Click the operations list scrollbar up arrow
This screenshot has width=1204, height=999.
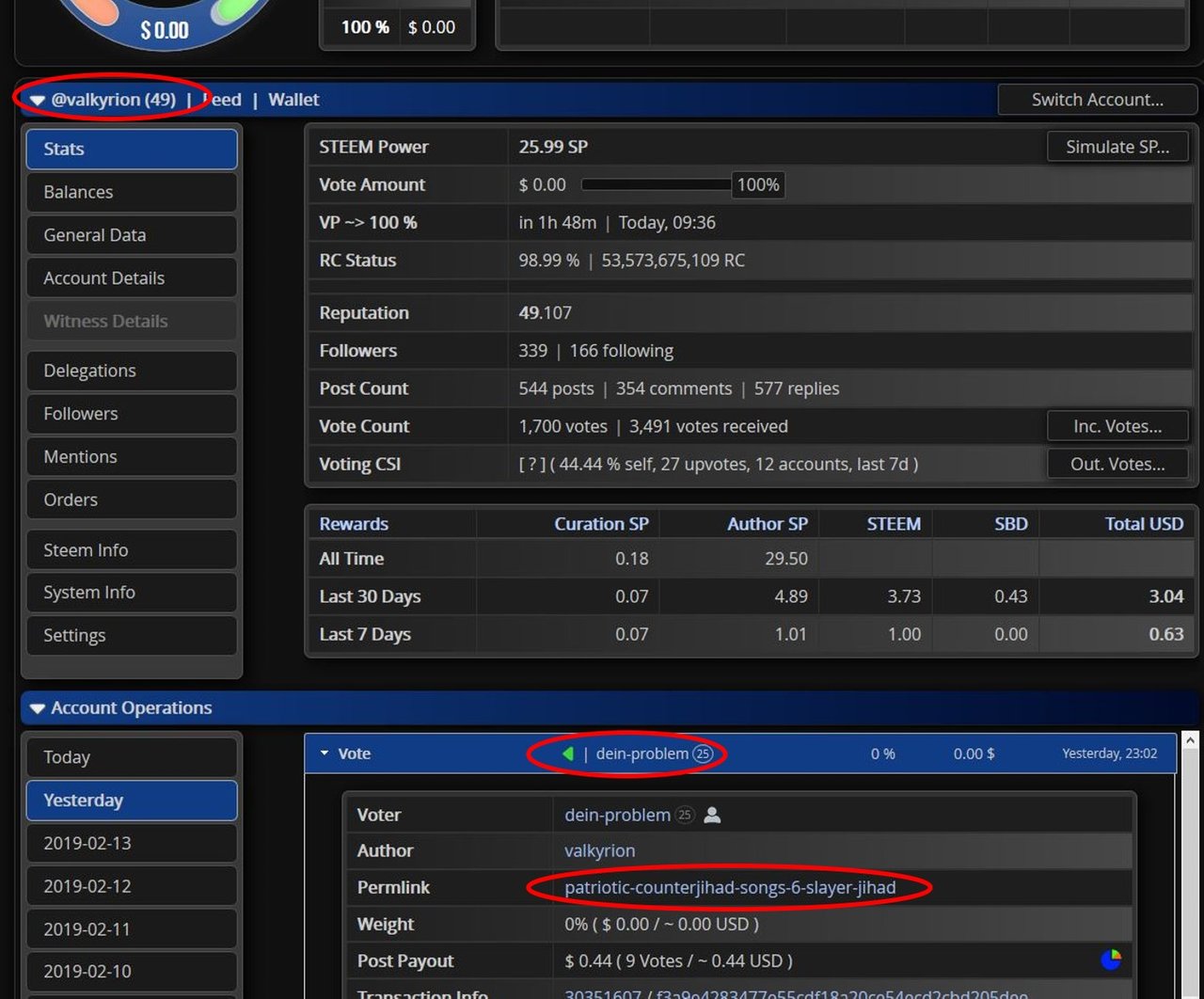[1189, 741]
